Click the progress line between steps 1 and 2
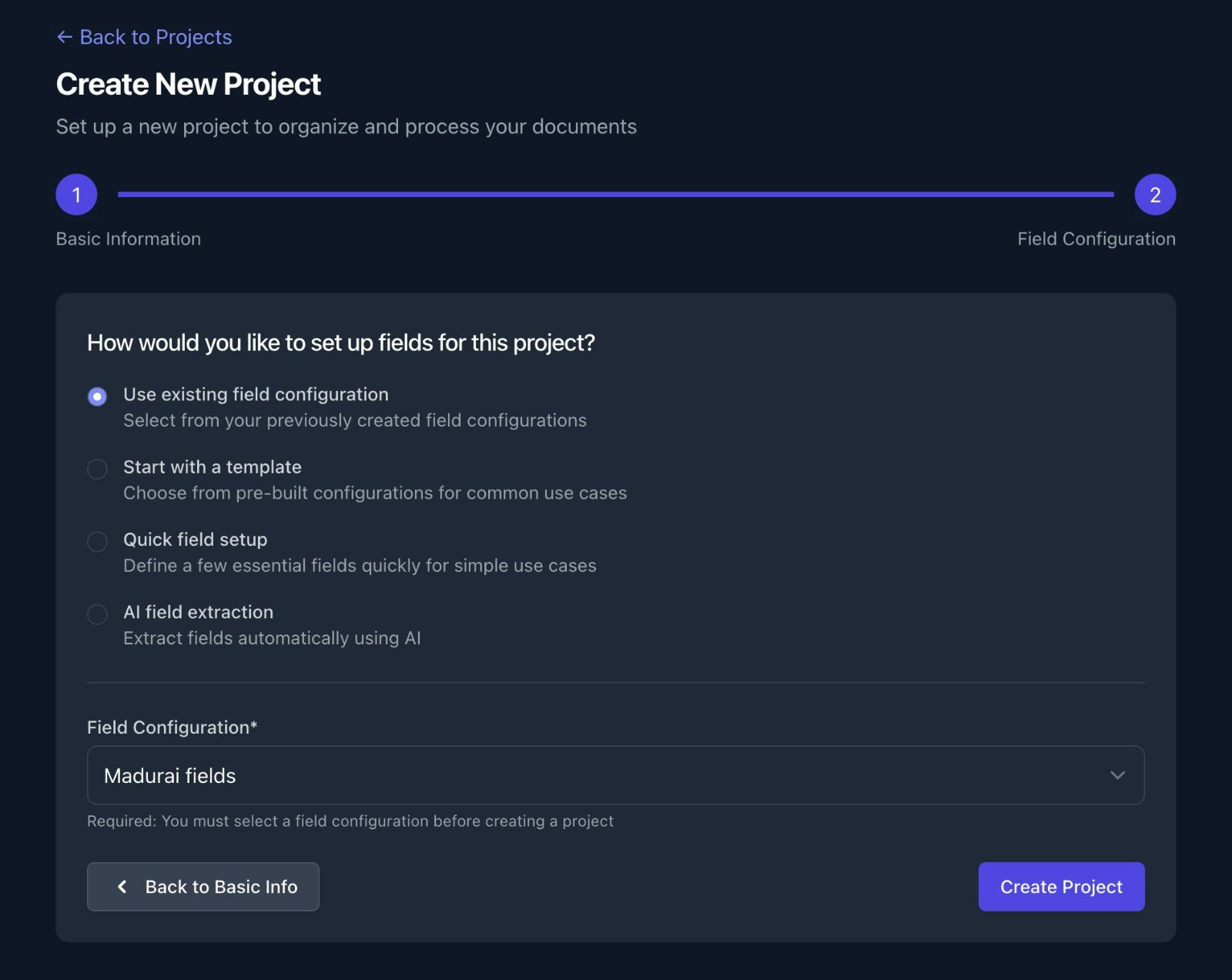This screenshot has height=980, width=1232. (x=615, y=195)
